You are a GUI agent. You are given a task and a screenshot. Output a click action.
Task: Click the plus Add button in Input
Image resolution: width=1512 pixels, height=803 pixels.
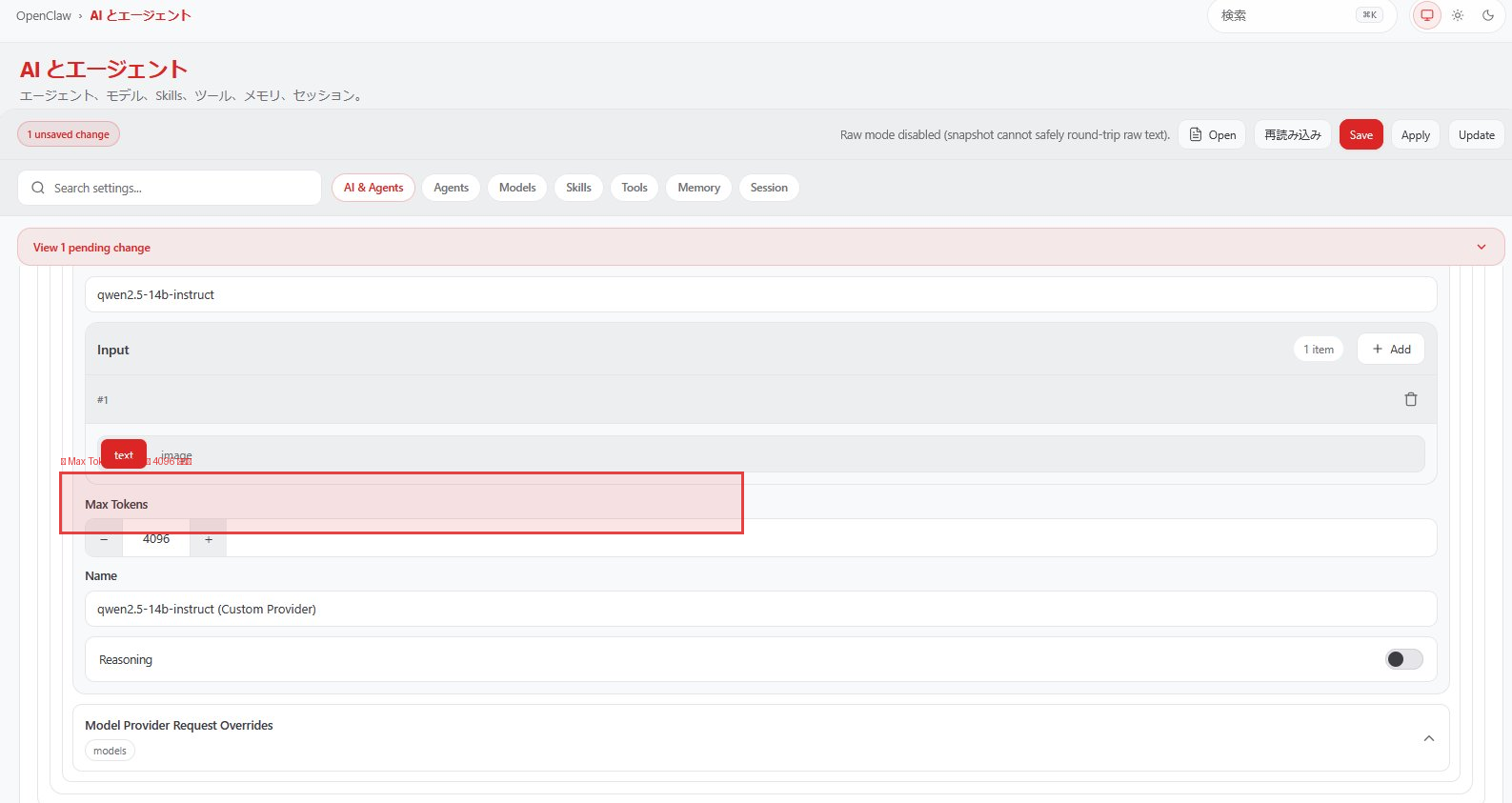pyautogui.click(x=1390, y=350)
